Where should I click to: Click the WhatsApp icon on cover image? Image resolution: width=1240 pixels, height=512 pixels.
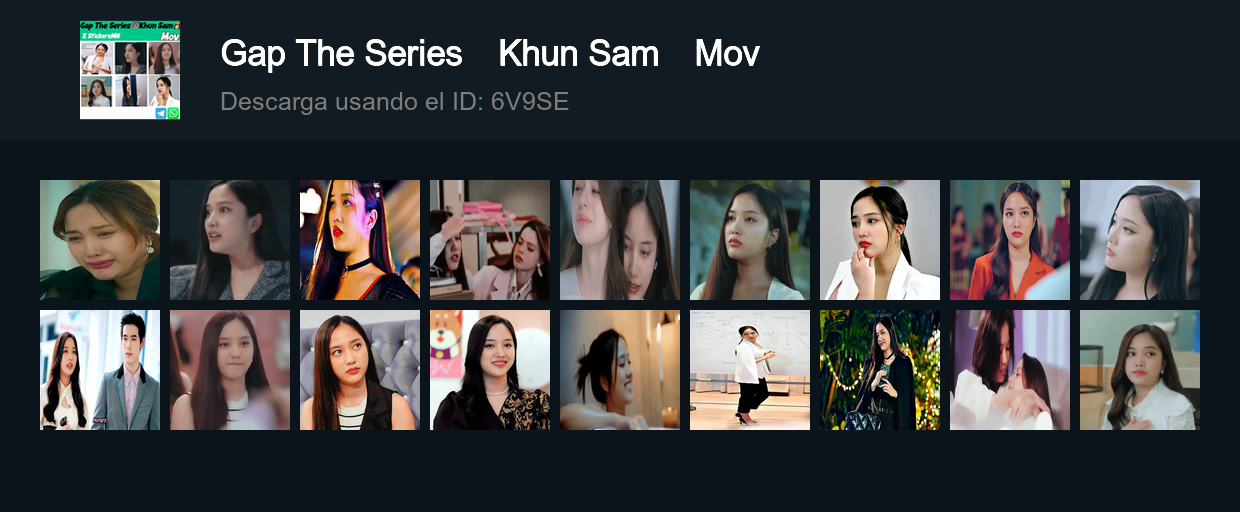point(173,114)
